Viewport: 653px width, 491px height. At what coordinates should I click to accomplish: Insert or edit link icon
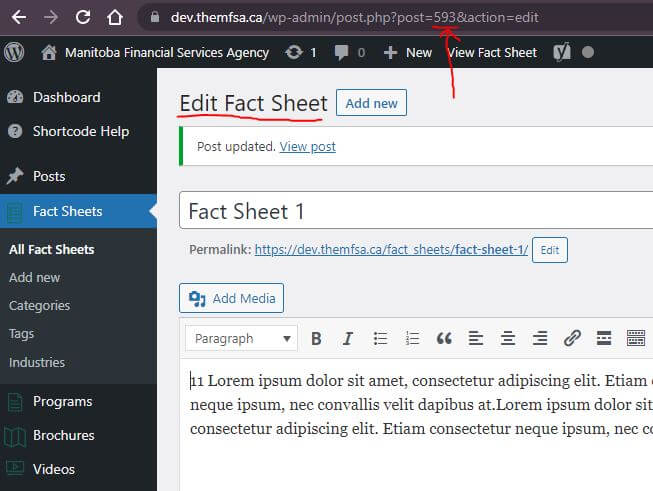572,339
